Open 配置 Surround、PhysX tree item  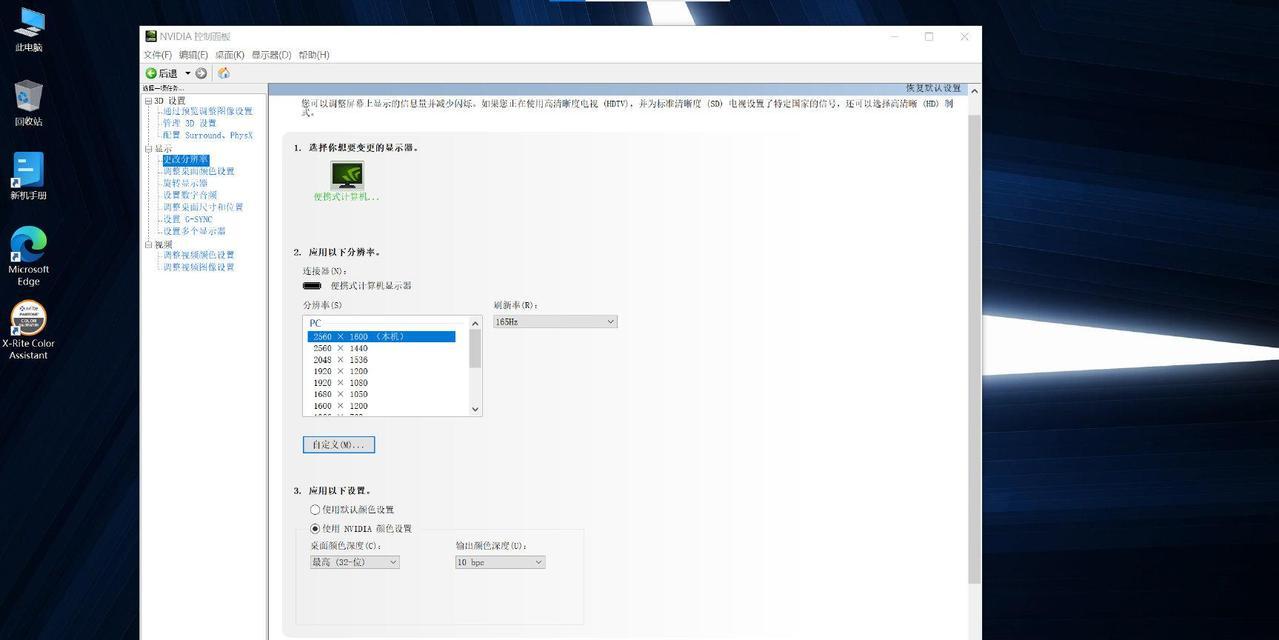pos(208,135)
